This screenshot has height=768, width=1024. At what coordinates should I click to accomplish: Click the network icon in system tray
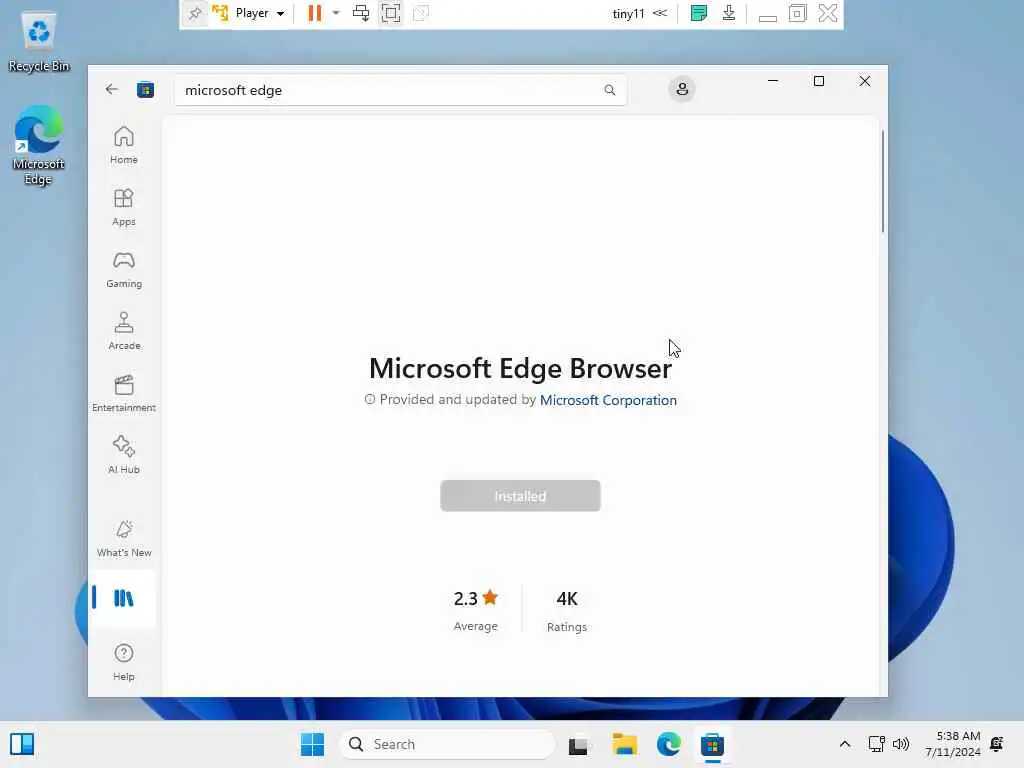(x=876, y=744)
